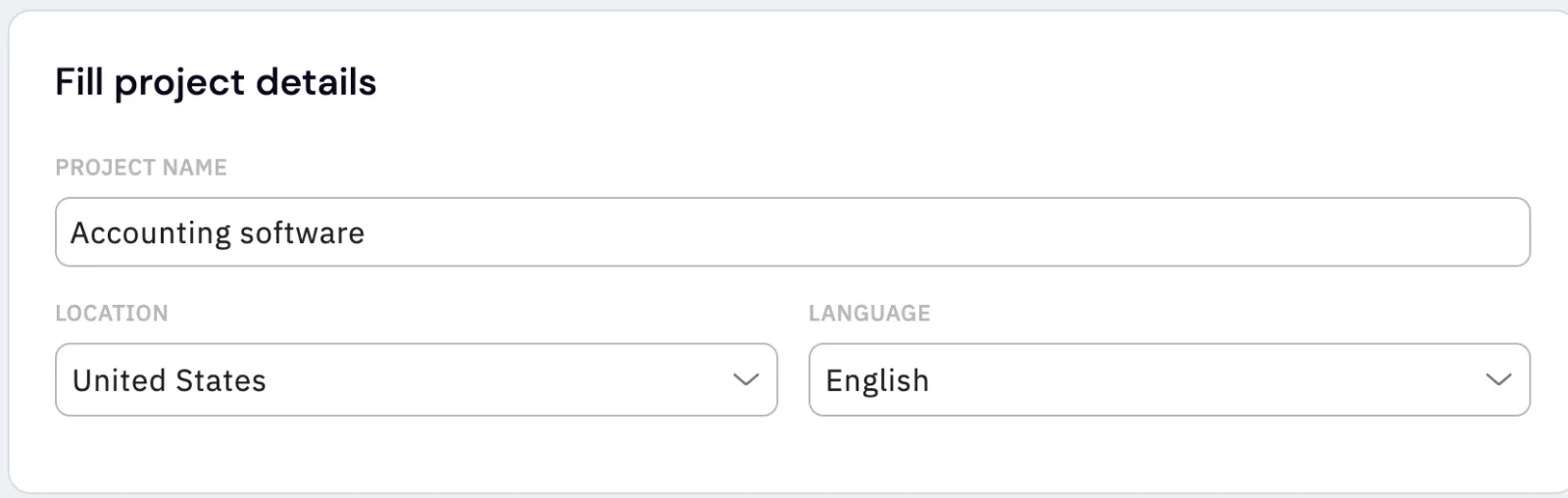This screenshot has height=498, width=1568.
Task: Click the LANGUAGE label
Action: (x=869, y=314)
